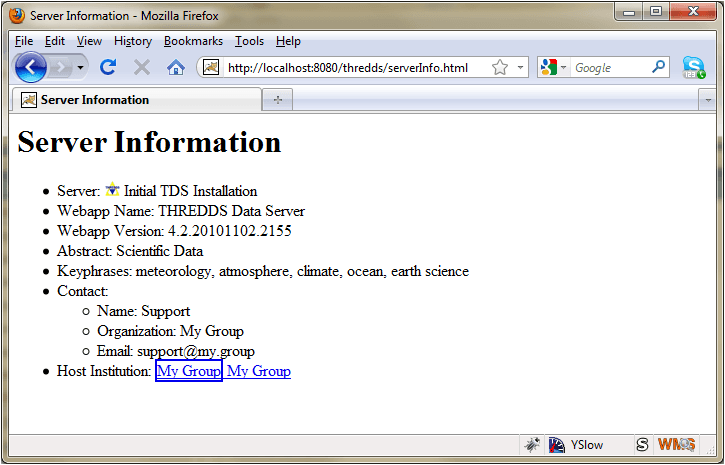Click the Organization: My Group text
Viewport: 725px width, 465px height.
[x=170, y=331]
